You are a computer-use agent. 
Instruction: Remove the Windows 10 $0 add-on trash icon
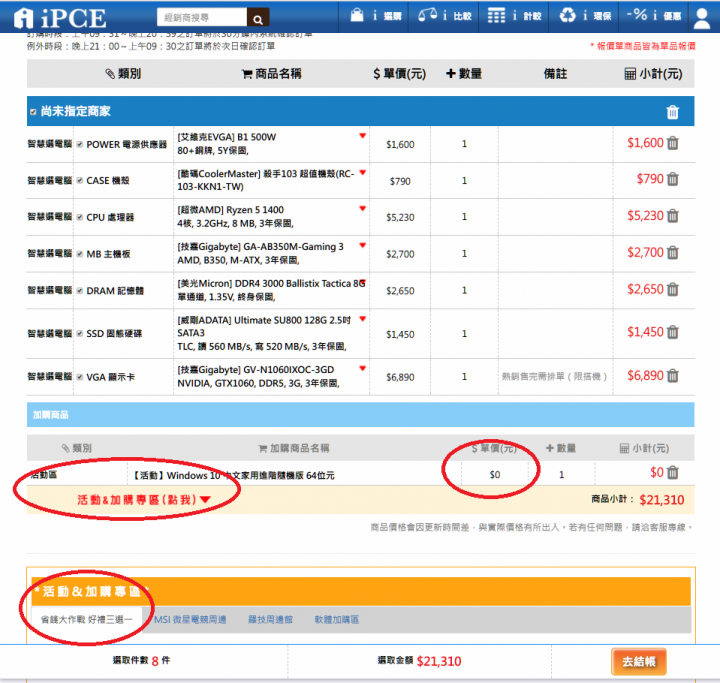click(x=672, y=472)
